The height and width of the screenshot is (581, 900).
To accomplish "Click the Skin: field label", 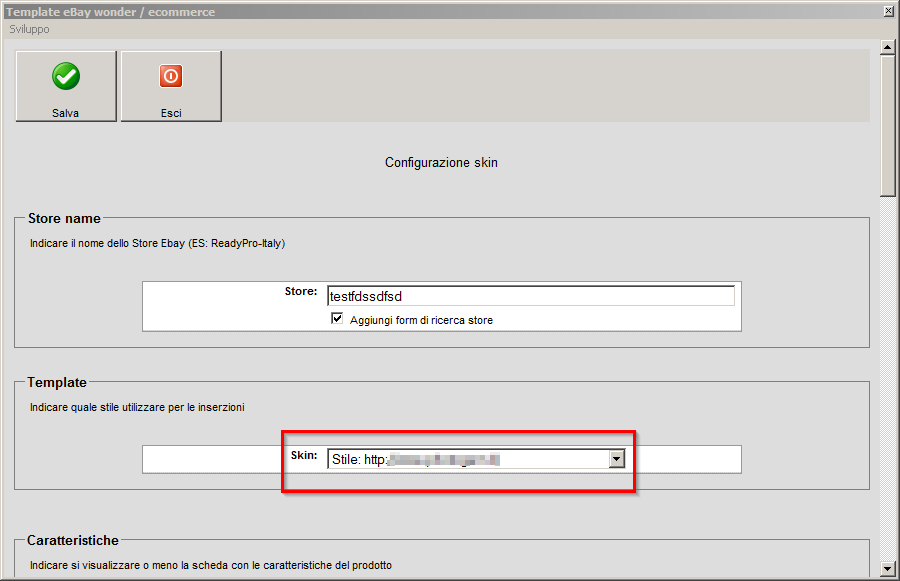I will (304, 455).
